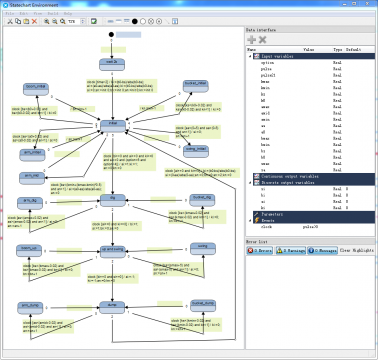This screenshot has height=360, width=378.
Task: Click the gray plus add variable icon
Action: click(x=252, y=40)
